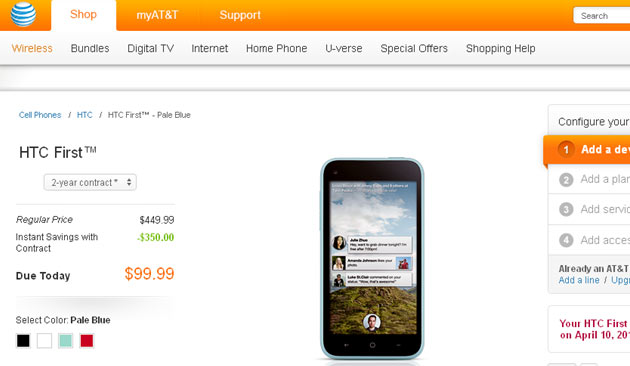Pick the red color swatch
630x366 pixels.
[87, 341]
